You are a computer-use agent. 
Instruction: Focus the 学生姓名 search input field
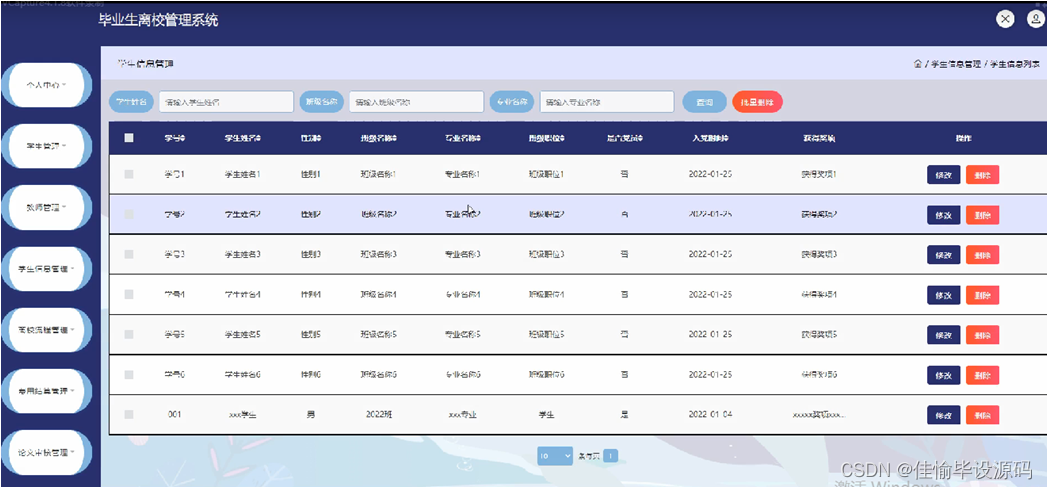(226, 102)
